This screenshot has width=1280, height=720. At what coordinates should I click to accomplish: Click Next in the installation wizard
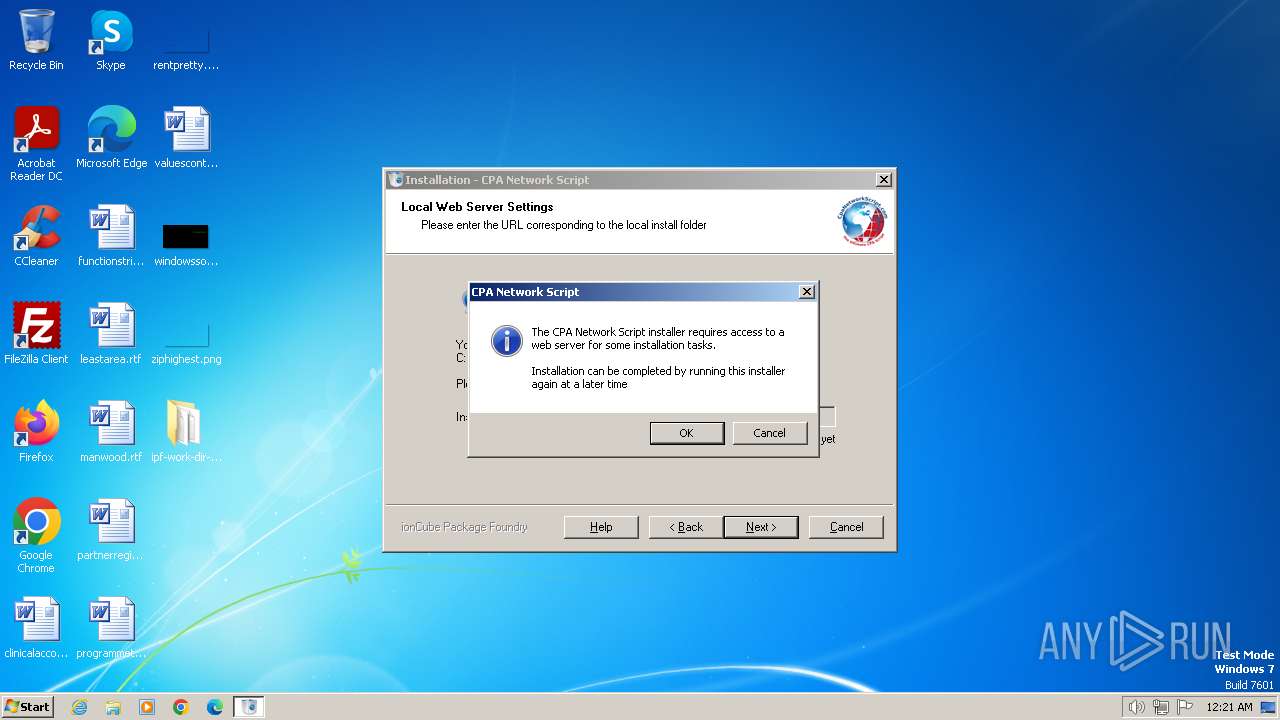click(760, 527)
